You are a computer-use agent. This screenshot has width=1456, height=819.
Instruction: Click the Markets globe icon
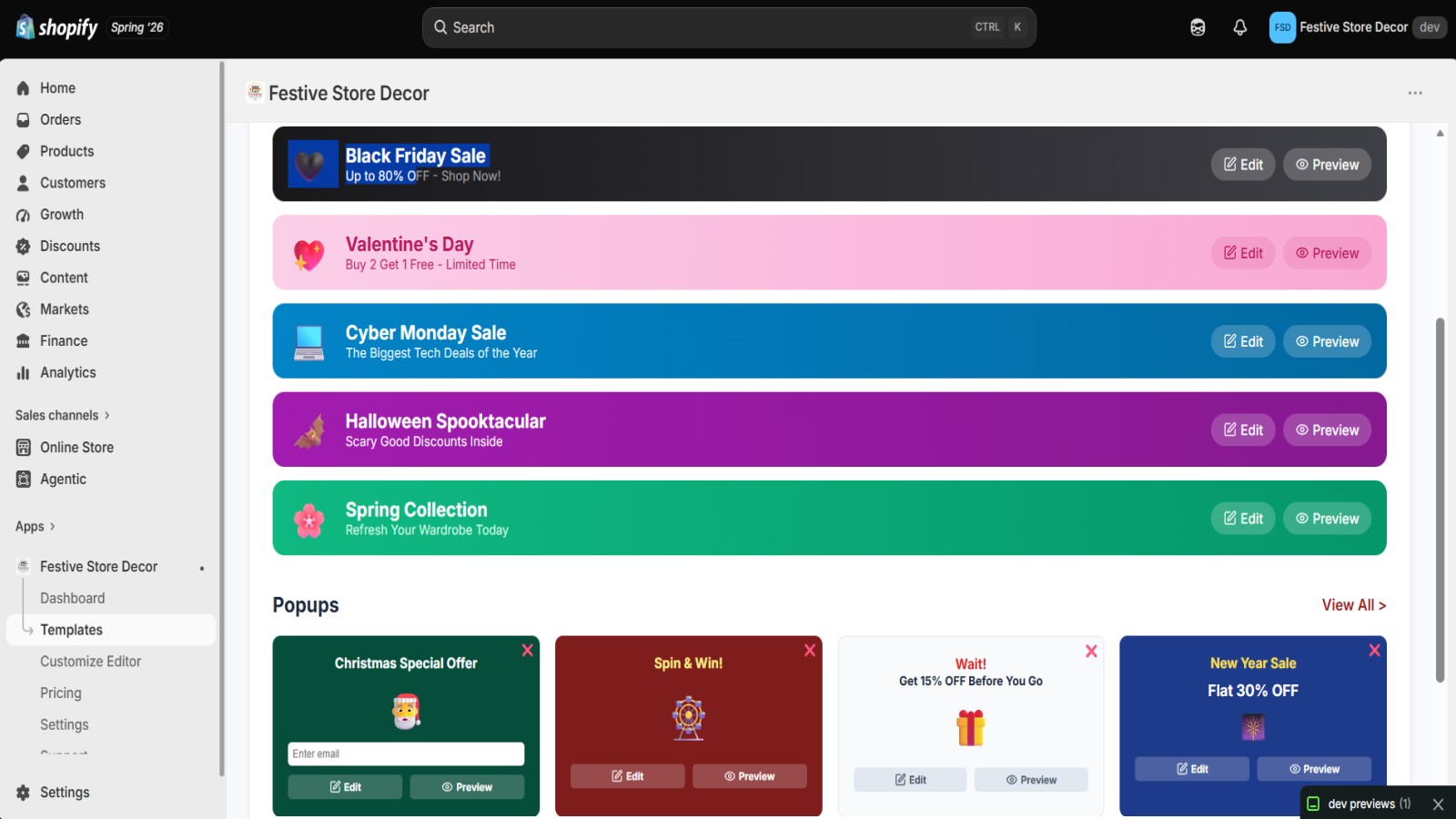24,309
